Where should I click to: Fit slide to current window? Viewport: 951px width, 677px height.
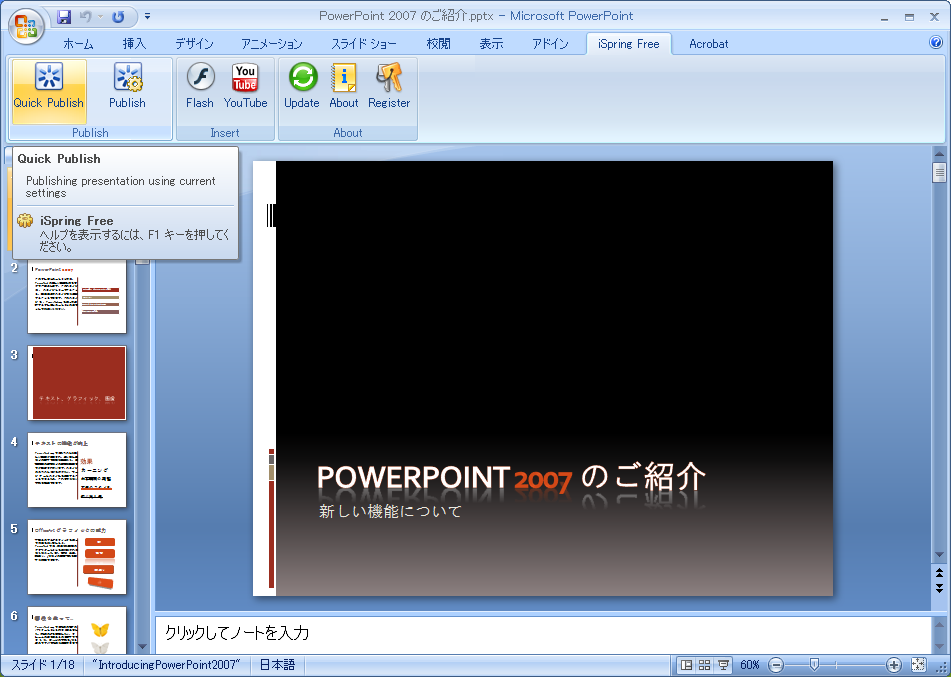pos(918,665)
